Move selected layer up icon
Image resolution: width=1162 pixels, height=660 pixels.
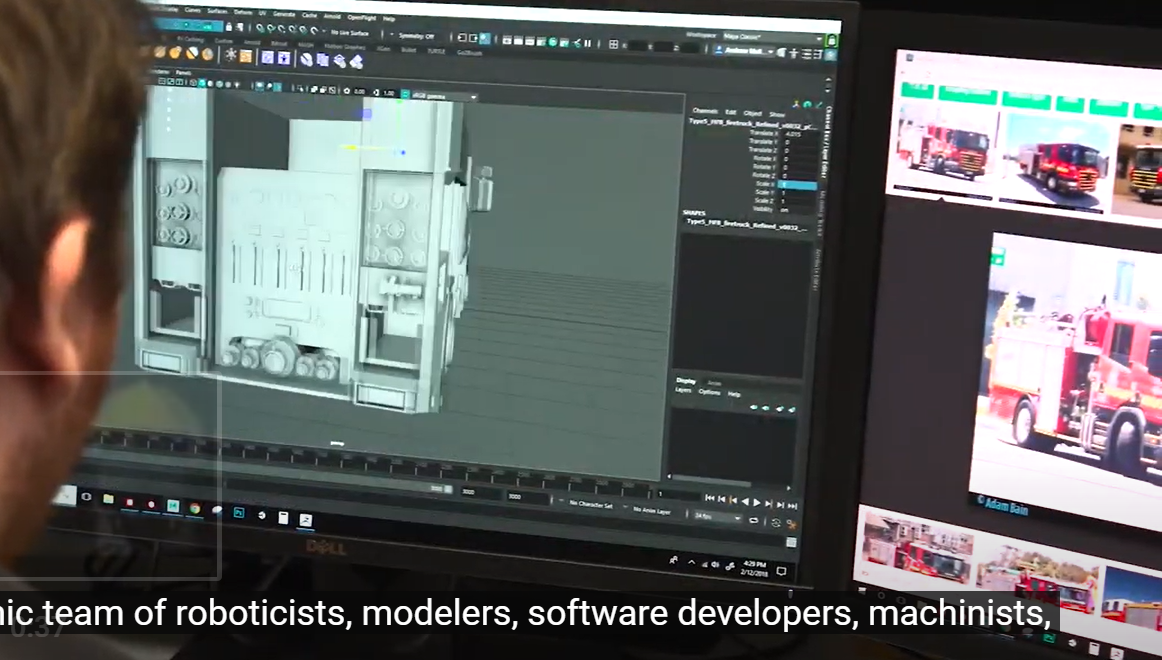[754, 407]
